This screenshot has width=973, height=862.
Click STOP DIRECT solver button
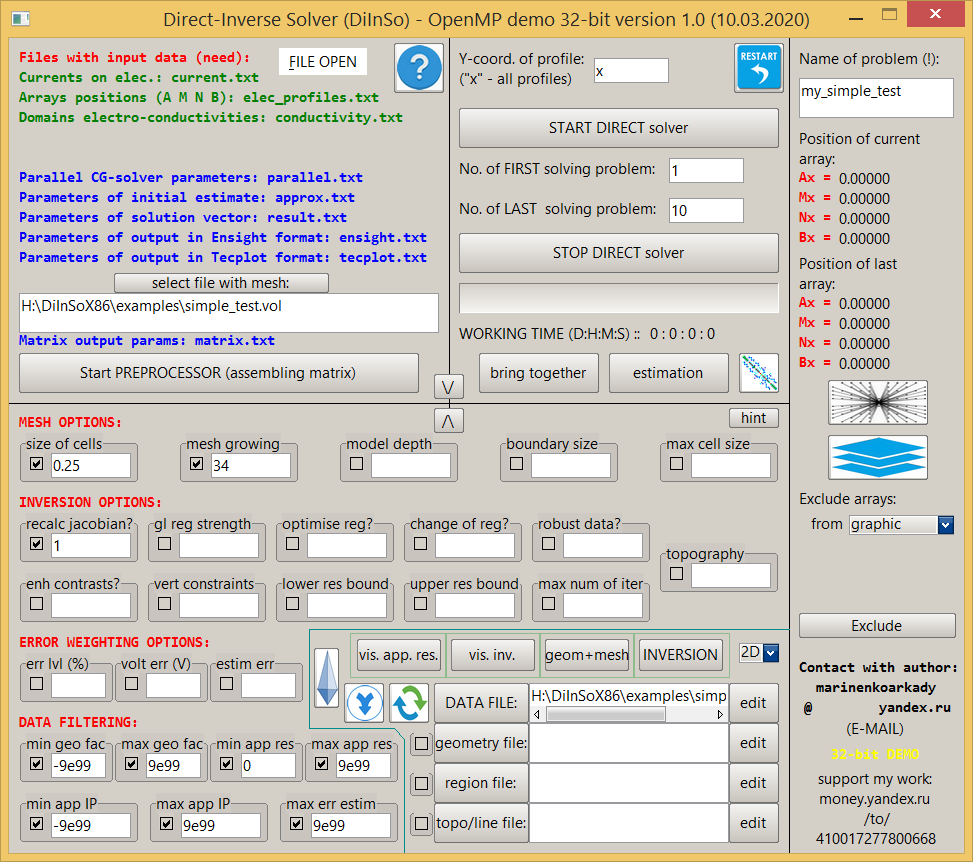619,253
